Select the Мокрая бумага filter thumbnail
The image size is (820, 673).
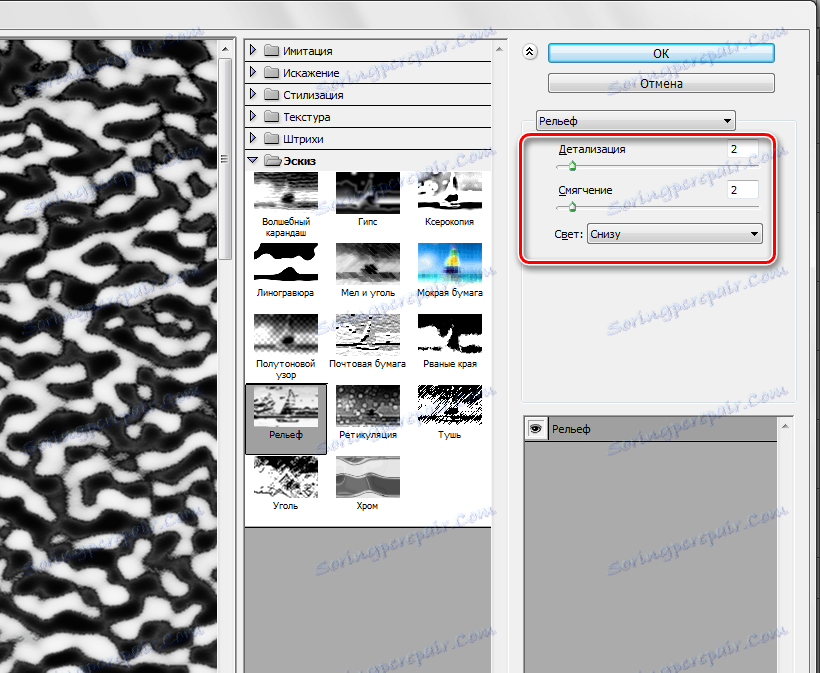450,264
